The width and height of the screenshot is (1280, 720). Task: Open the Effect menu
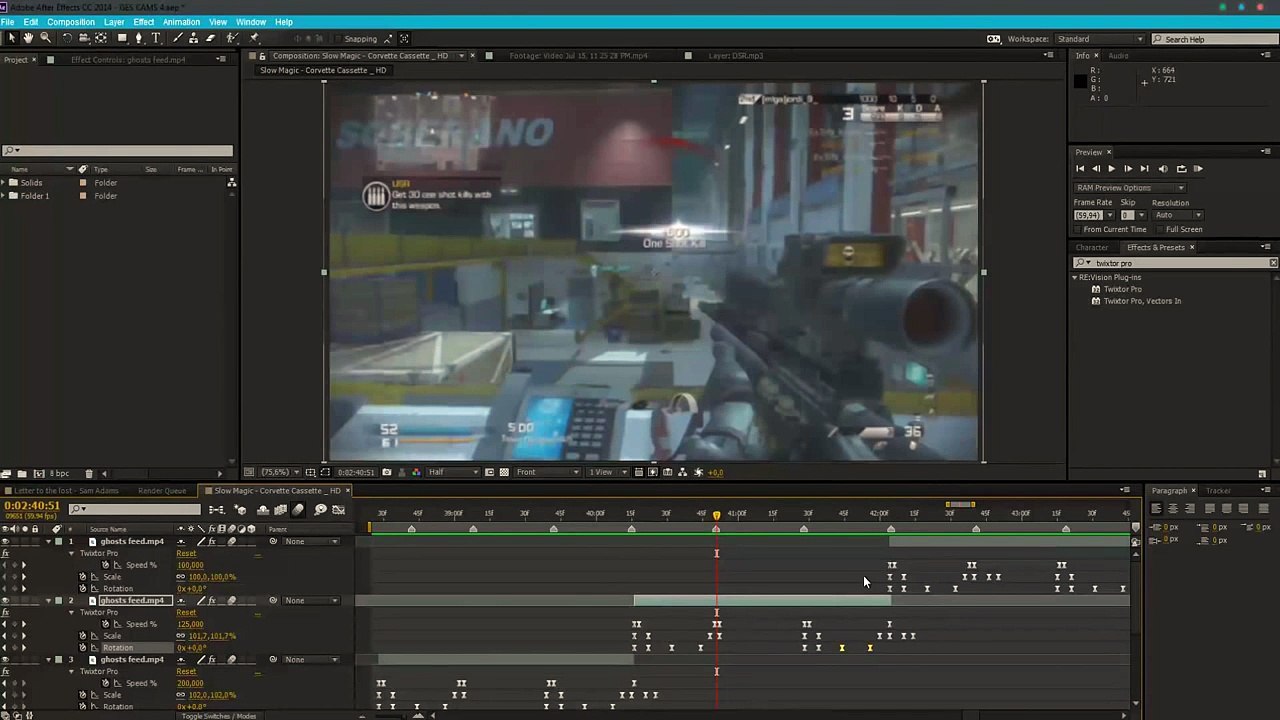coord(144,22)
